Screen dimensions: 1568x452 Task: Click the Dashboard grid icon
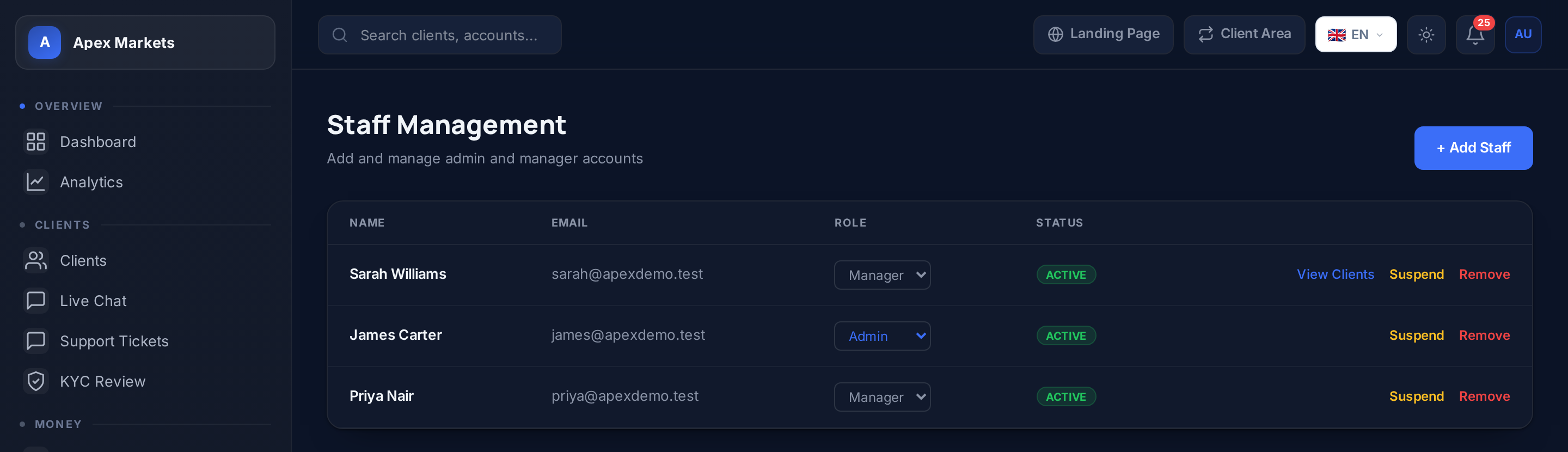[36, 142]
